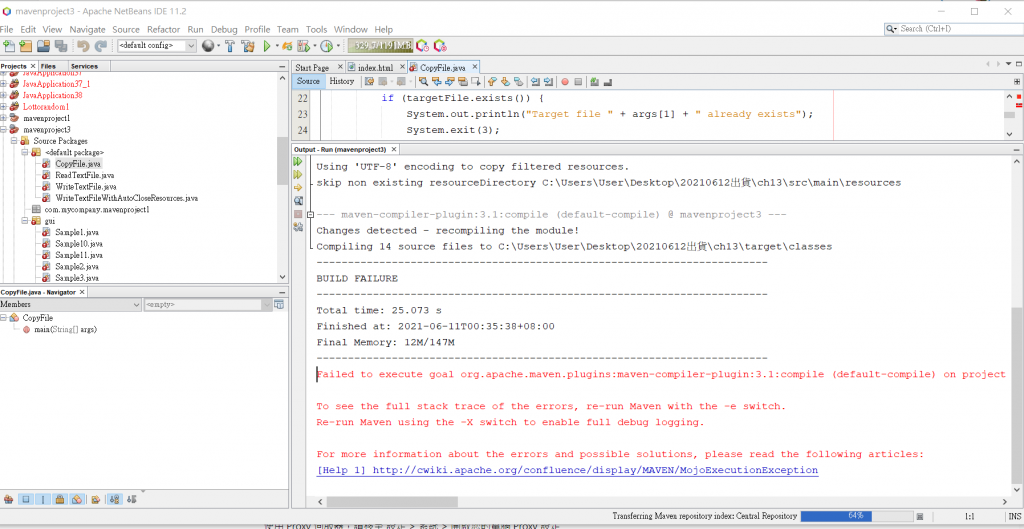
Task: Select ReadTextFile.java in project tree
Action: click(x=84, y=175)
